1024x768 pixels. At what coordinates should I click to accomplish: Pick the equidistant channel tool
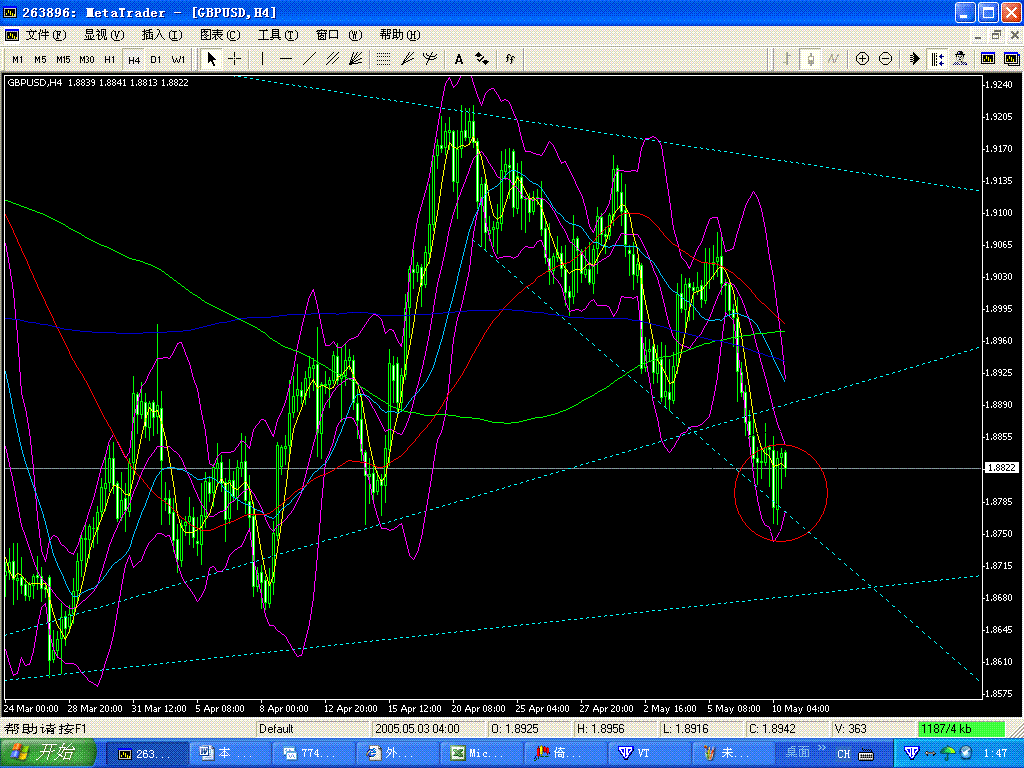coord(332,59)
